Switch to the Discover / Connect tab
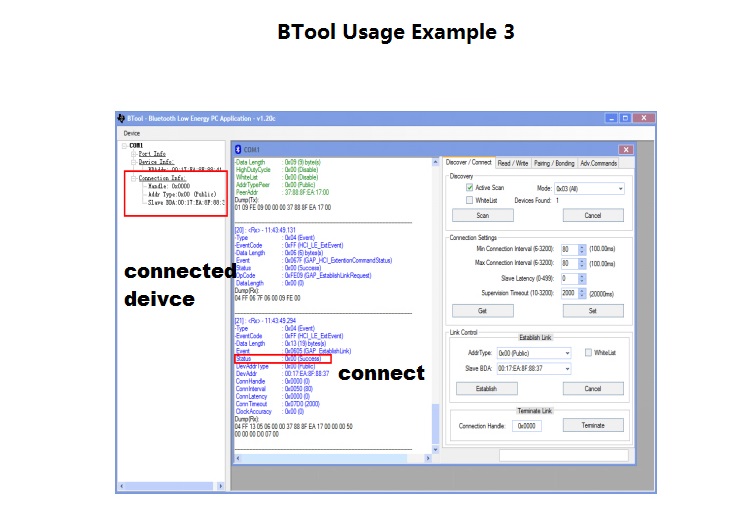 click(468, 163)
